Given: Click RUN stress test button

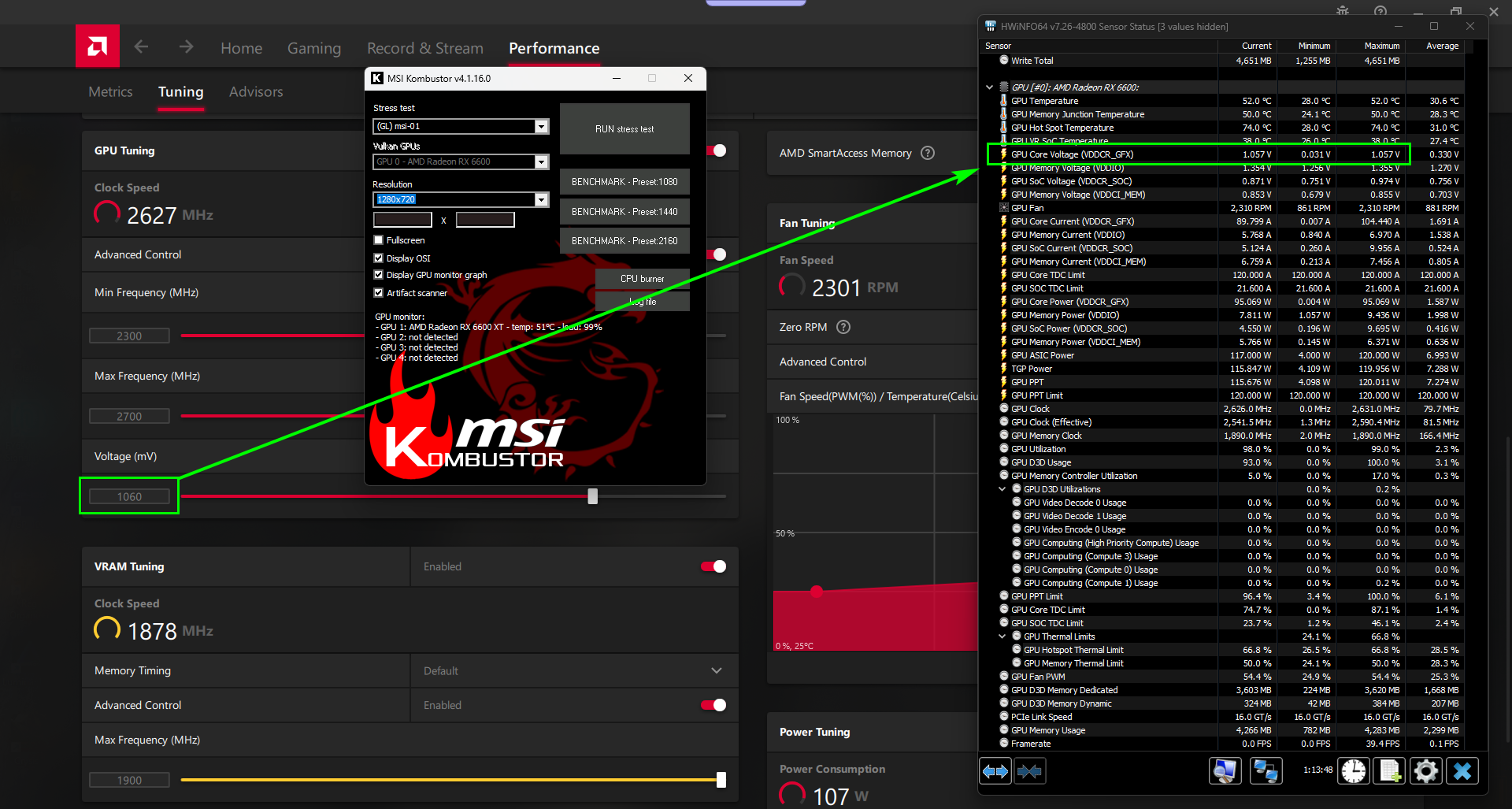Looking at the screenshot, I should tap(624, 128).
